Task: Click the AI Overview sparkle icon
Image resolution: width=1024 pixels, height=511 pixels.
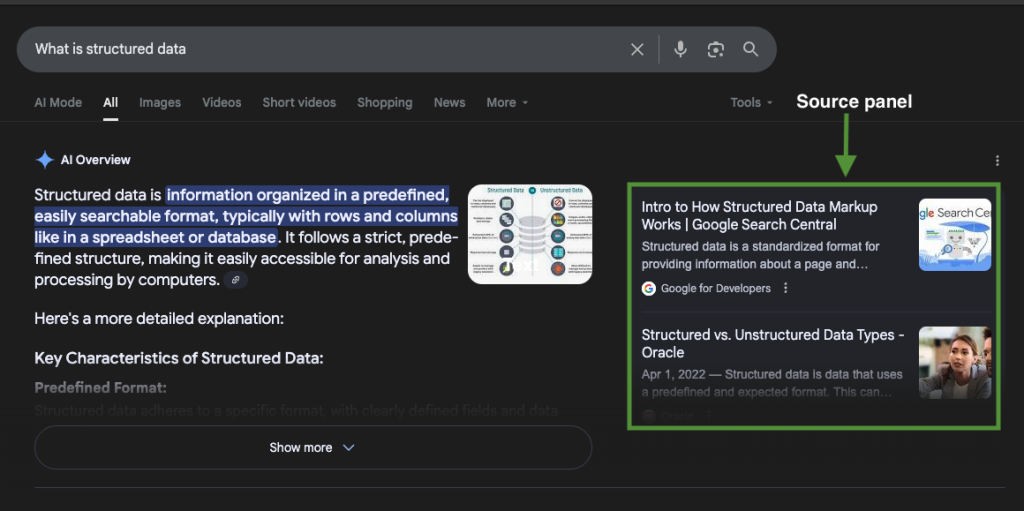Action: click(x=45, y=160)
